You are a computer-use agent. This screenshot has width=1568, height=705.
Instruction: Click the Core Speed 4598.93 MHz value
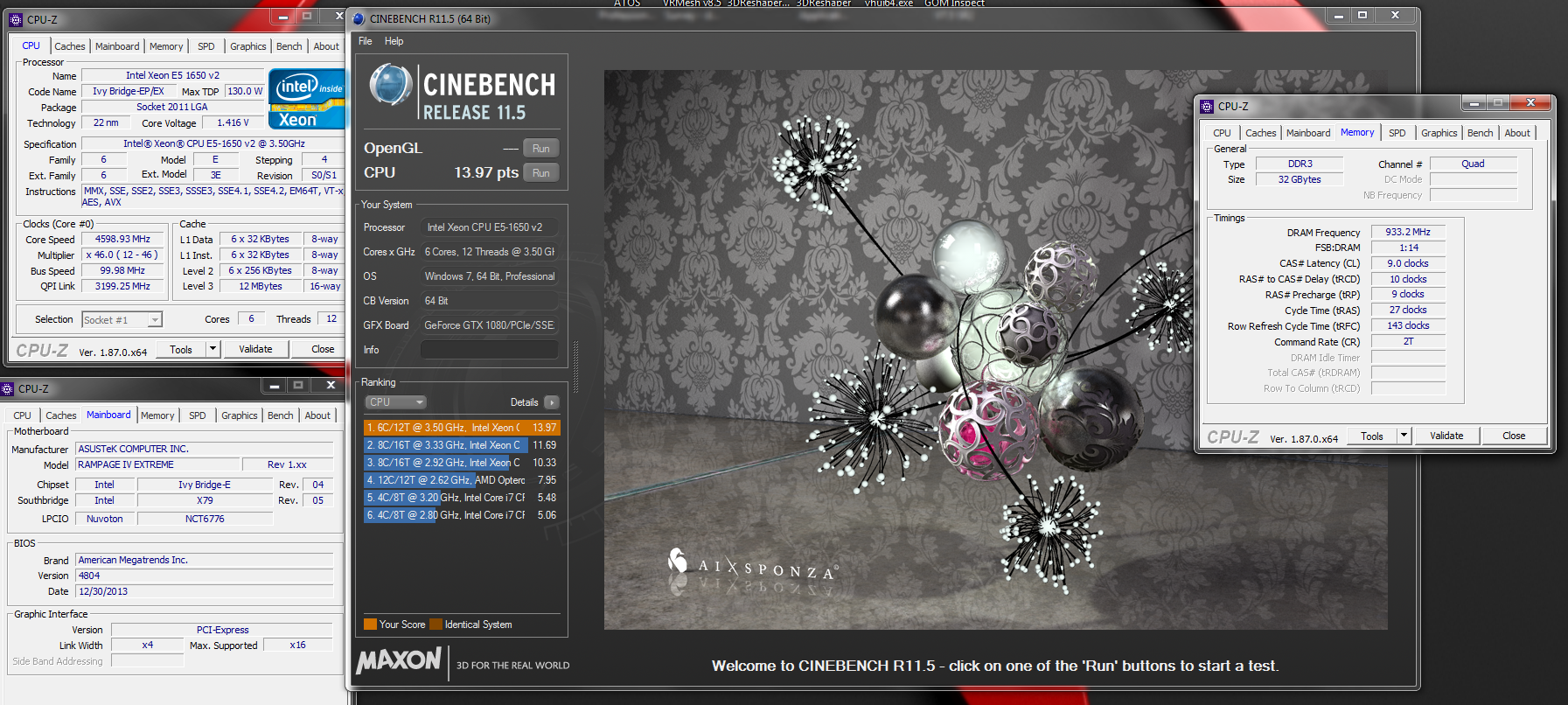tap(122, 239)
